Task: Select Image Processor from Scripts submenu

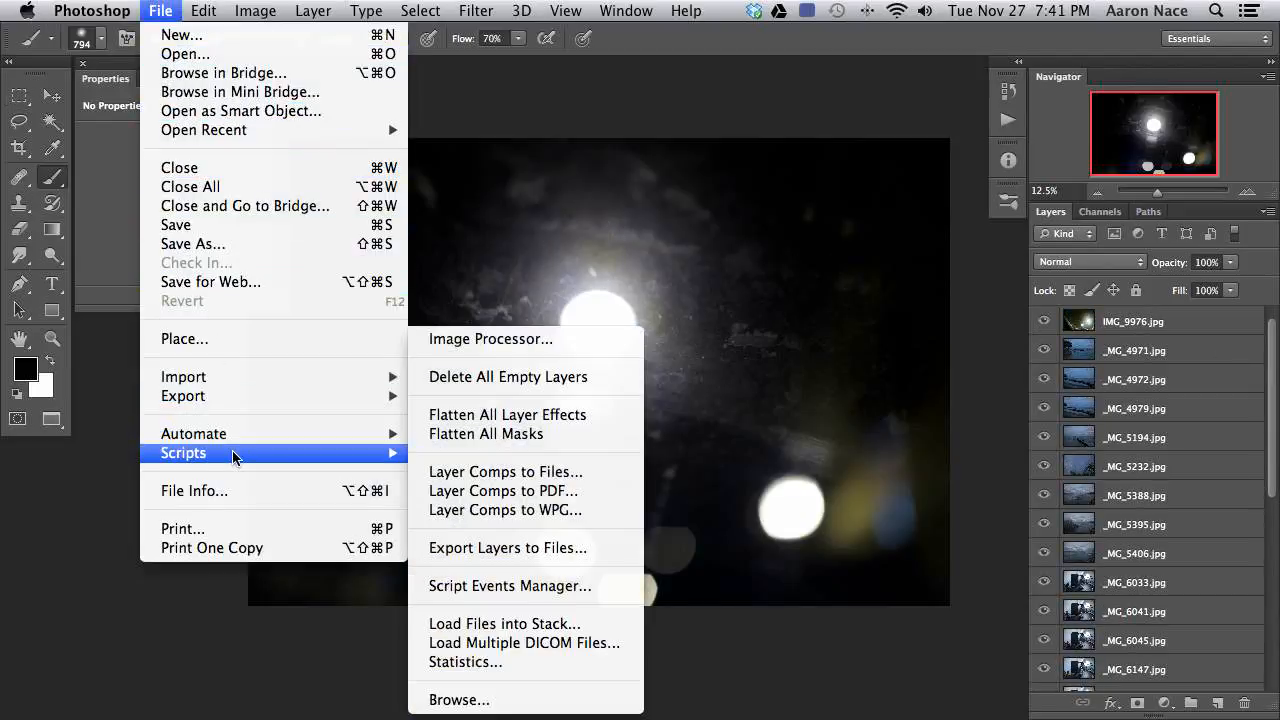Action: coord(491,339)
